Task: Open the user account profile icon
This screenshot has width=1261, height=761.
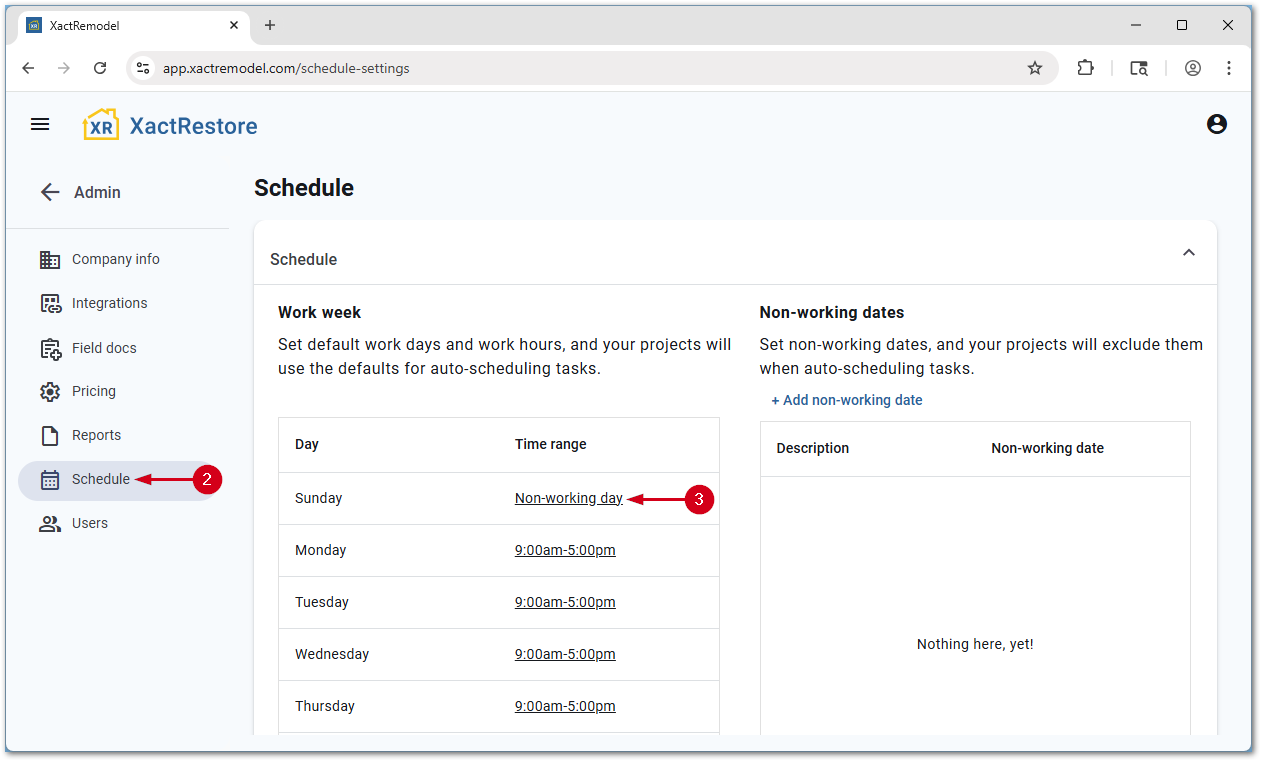Action: point(1216,124)
